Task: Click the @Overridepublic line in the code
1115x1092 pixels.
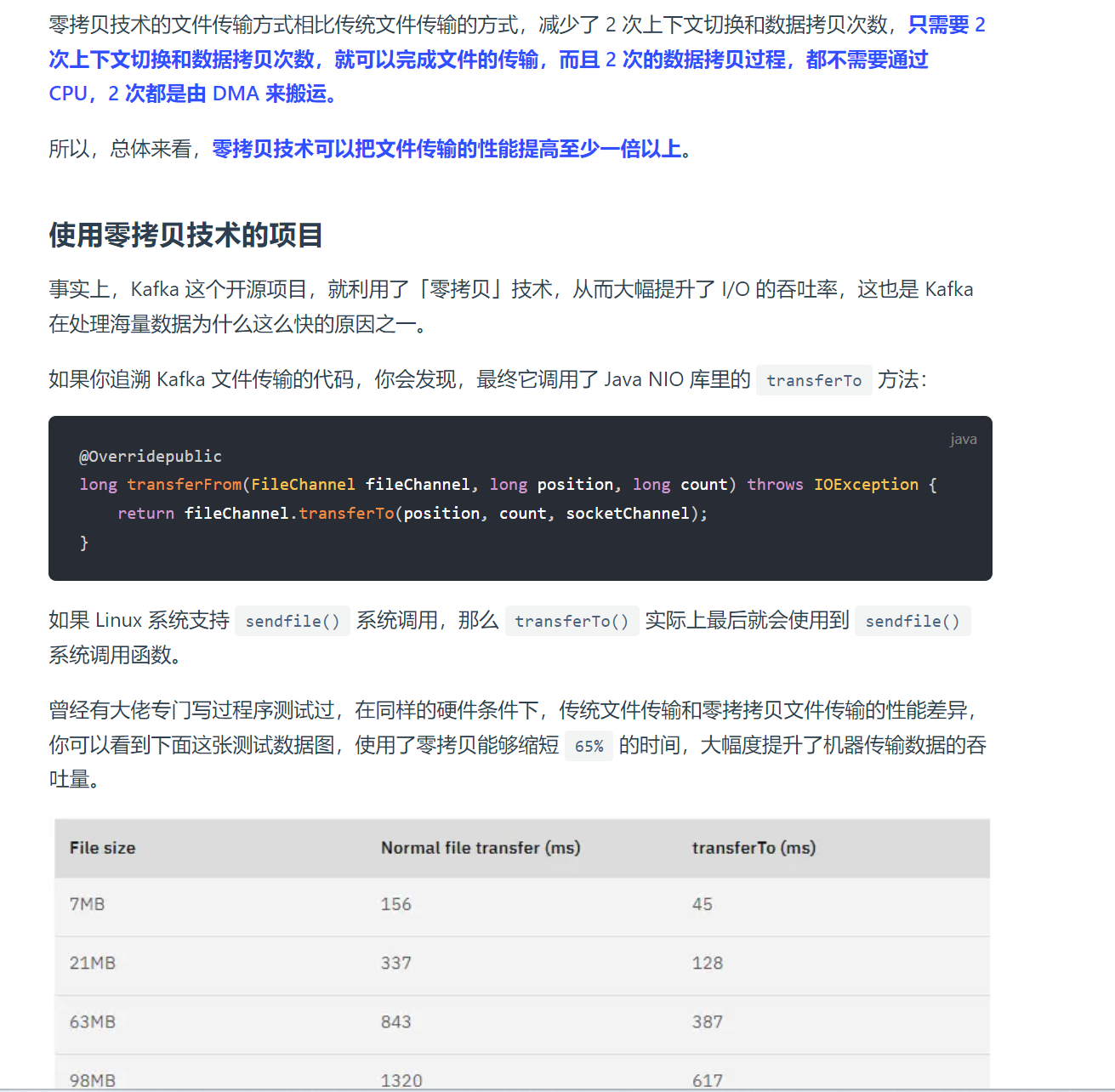Action: (151, 457)
